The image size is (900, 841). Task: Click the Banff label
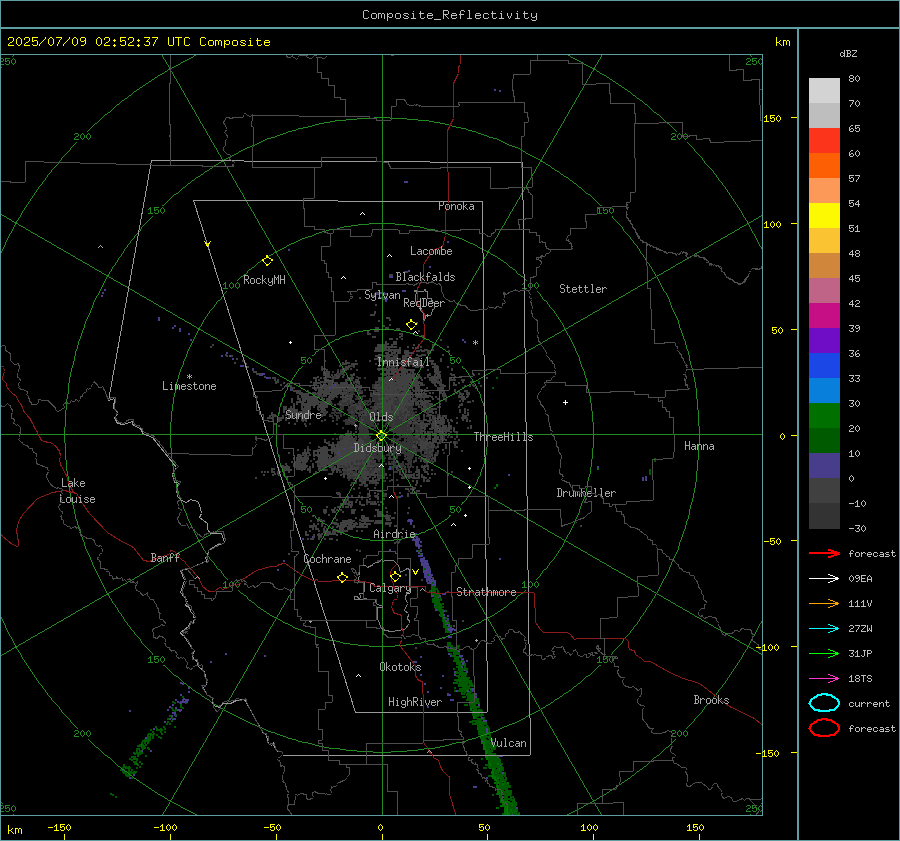165,557
